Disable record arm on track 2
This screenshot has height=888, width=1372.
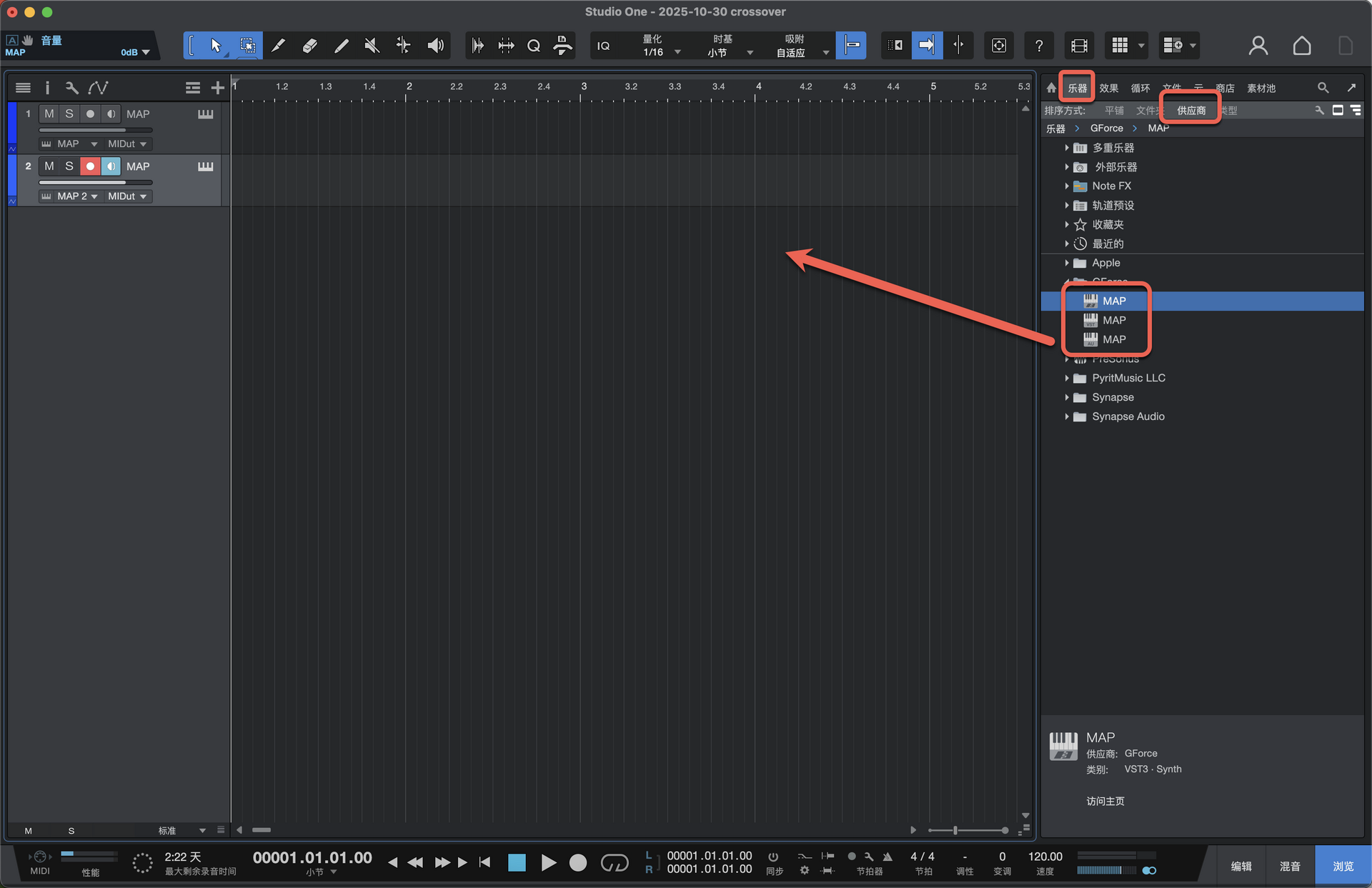click(90, 166)
